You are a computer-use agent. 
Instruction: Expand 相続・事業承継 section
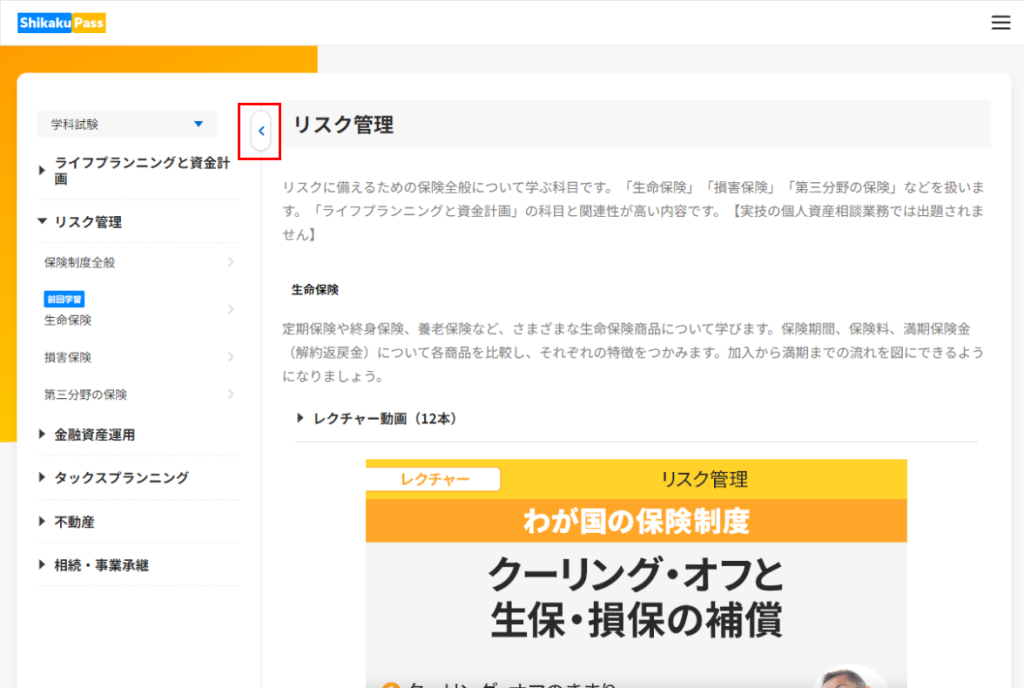tap(138, 565)
